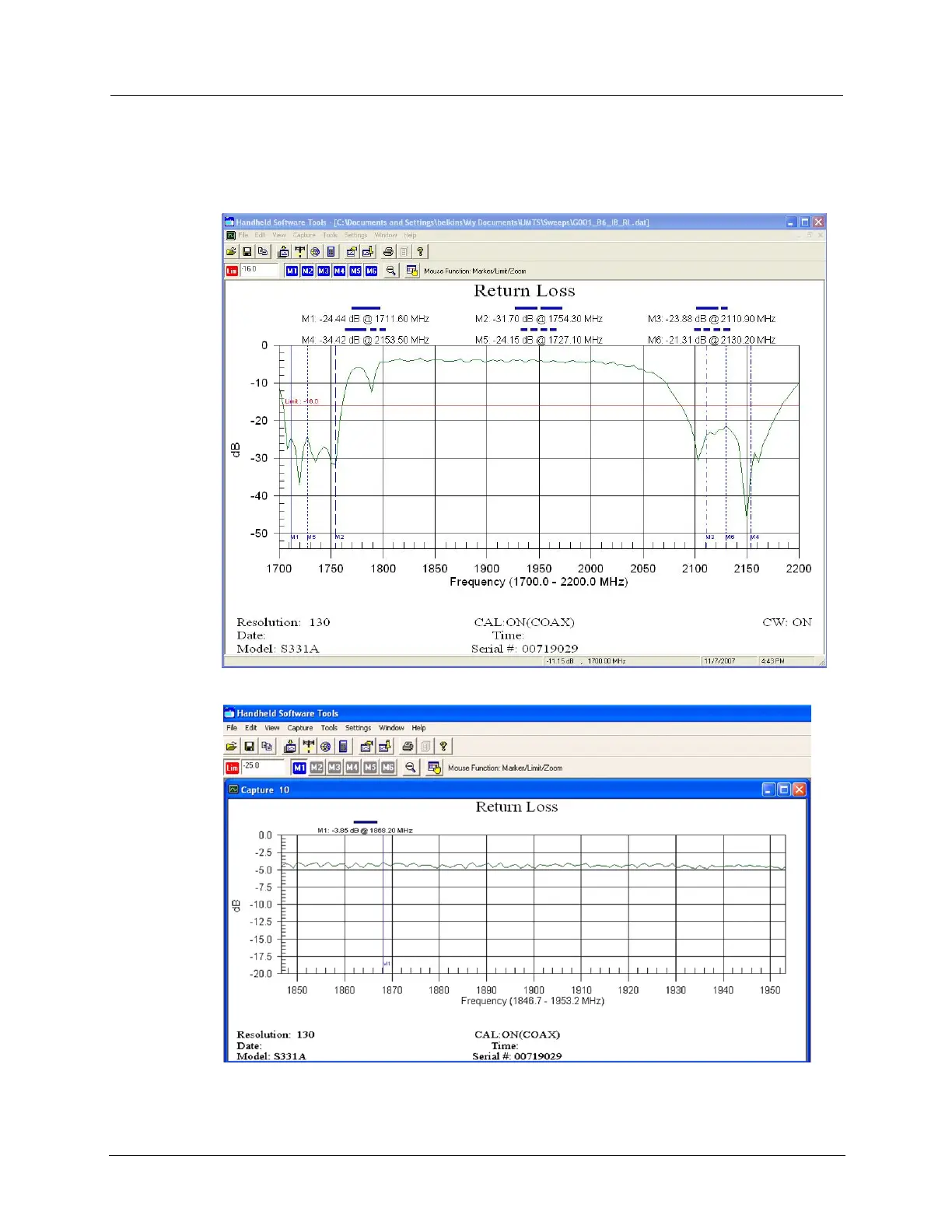Click the Capture 10 window title bar icon
The height and width of the screenshot is (1232, 952).
233,789
